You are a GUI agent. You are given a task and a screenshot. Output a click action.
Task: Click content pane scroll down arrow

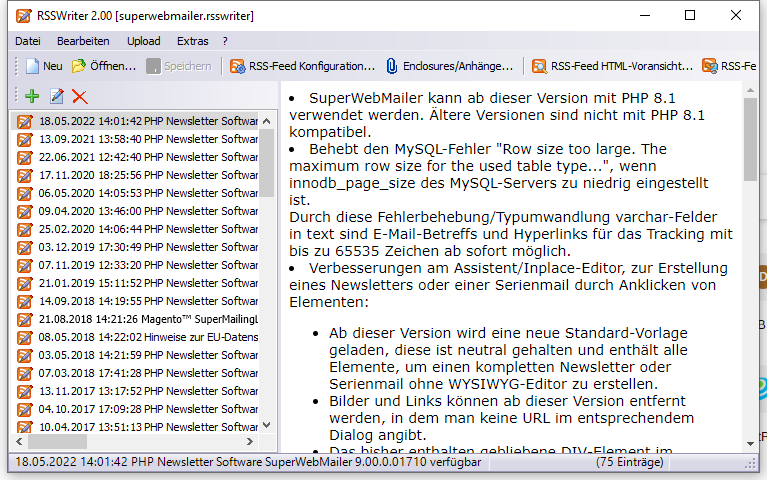point(750,444)
